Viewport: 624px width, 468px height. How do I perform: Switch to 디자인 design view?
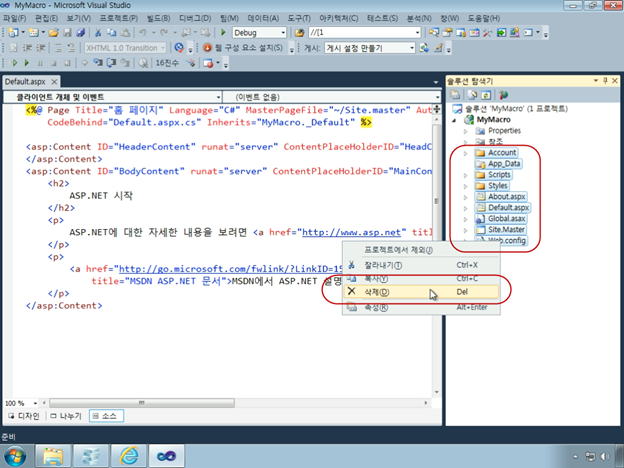coord(24,416)
